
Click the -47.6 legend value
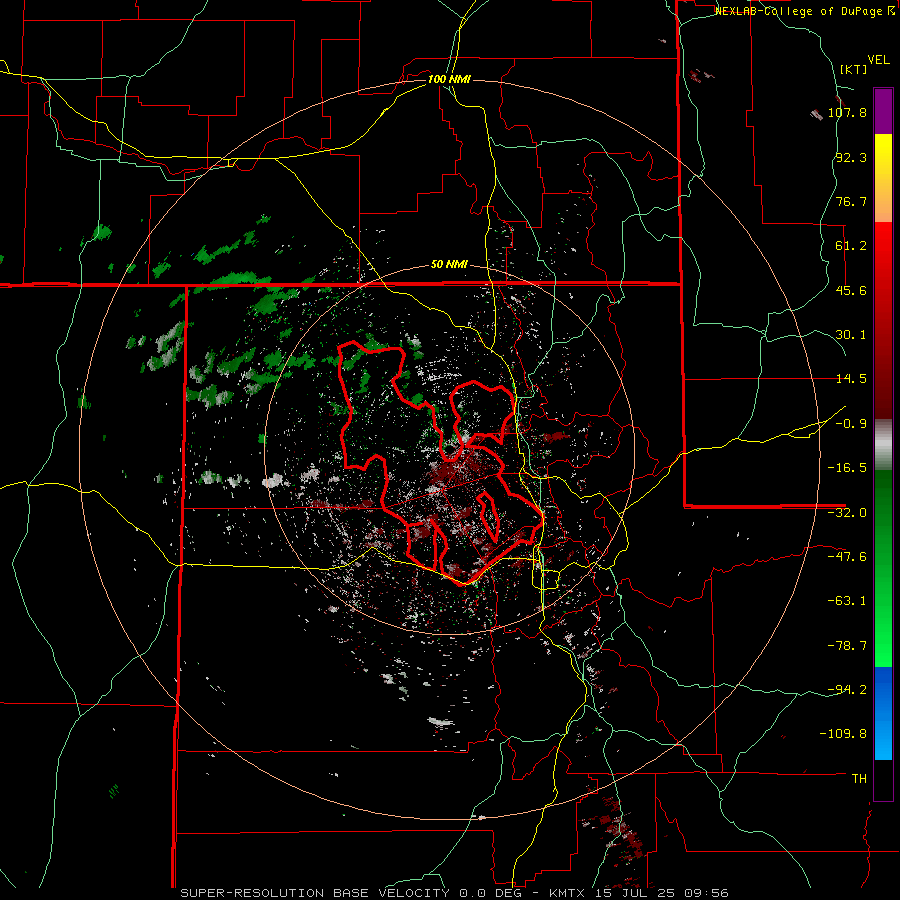847,557
